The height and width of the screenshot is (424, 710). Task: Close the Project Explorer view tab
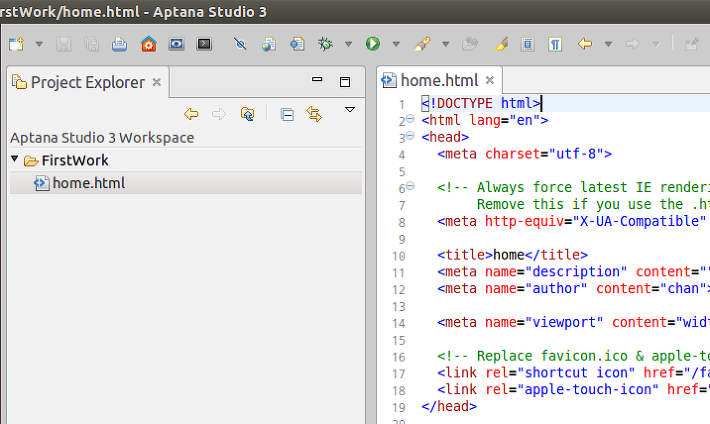coord(157,82)
